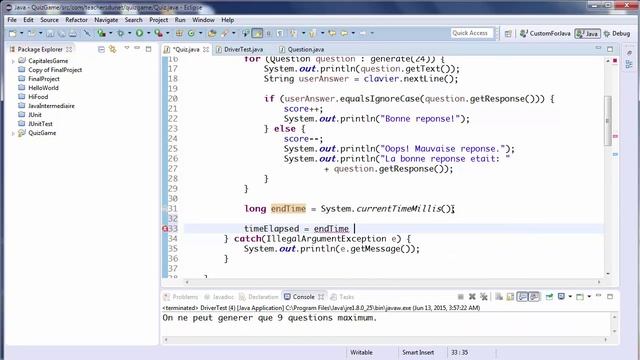Image resolution: width=640 pixels, height=360 pixels.
Task: Switch to the Javadoc view tab
Action: coord(219,297)
